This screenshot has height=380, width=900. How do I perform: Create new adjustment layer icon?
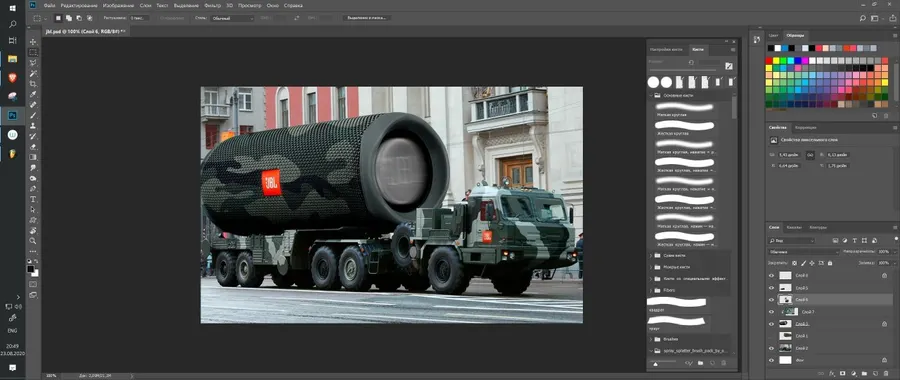coord(853,373)
